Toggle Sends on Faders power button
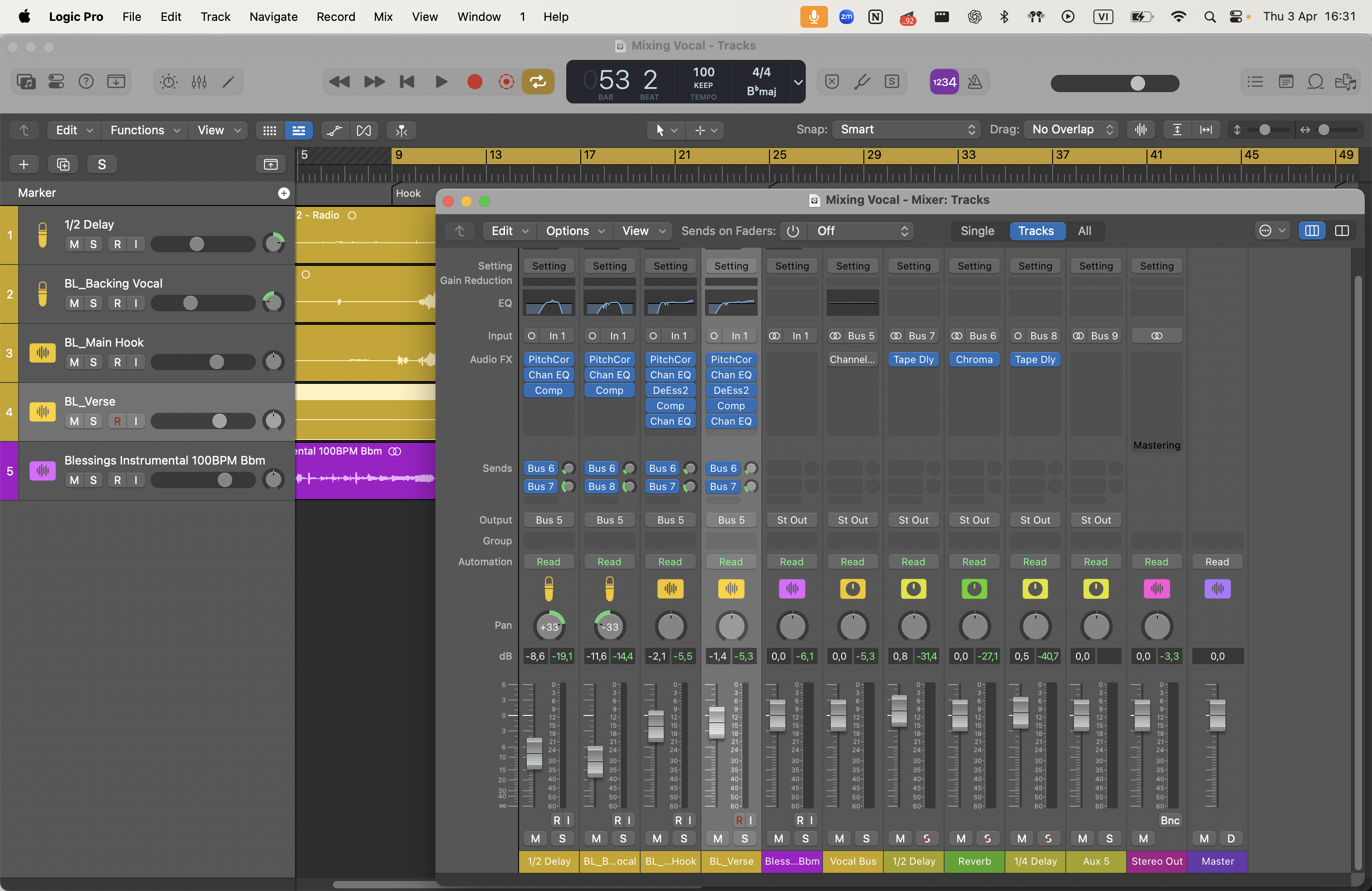 [x=793, y=231]
